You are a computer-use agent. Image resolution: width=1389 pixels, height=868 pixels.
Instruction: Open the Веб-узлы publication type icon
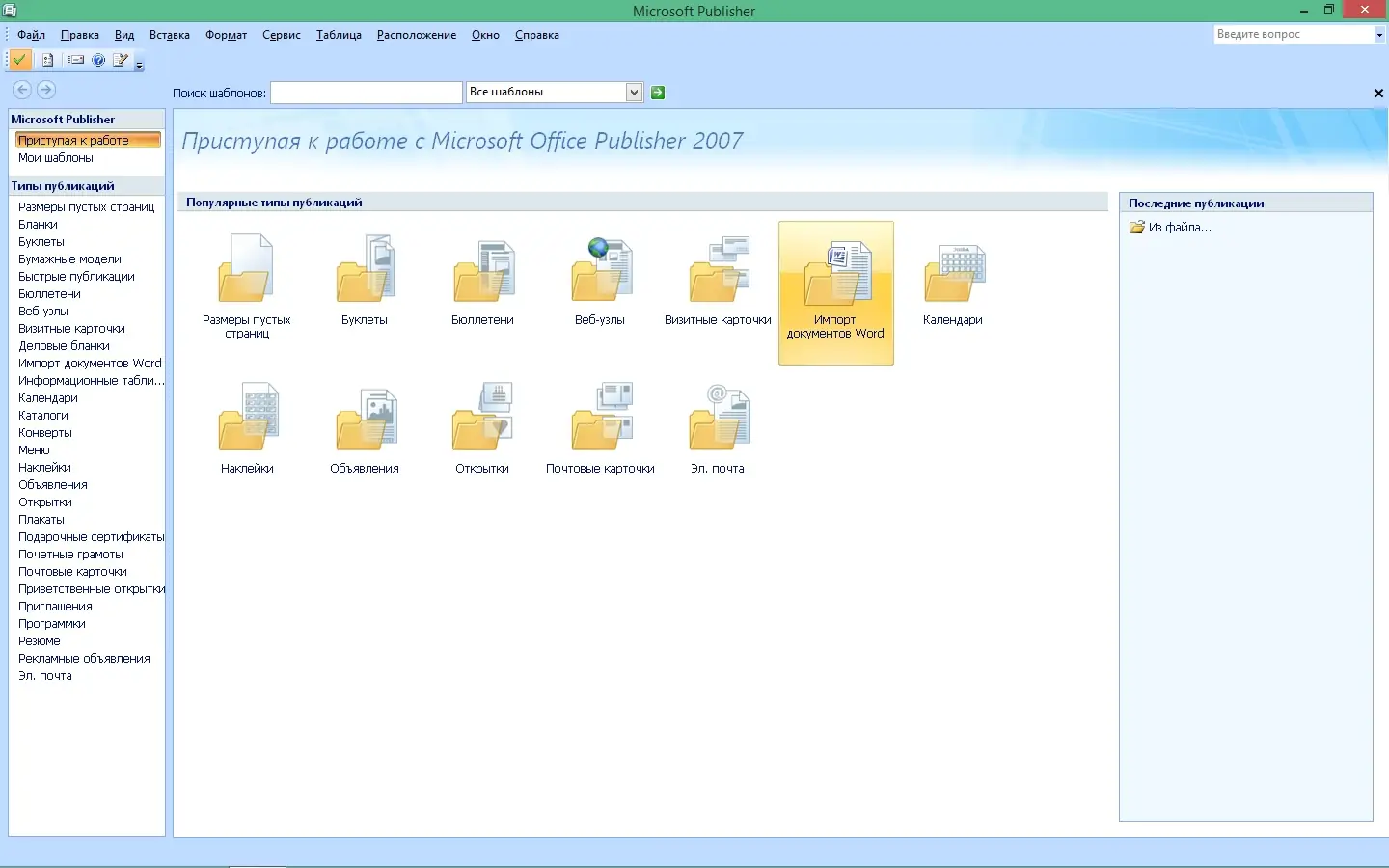pyautogui.click(x=600, y=269)
